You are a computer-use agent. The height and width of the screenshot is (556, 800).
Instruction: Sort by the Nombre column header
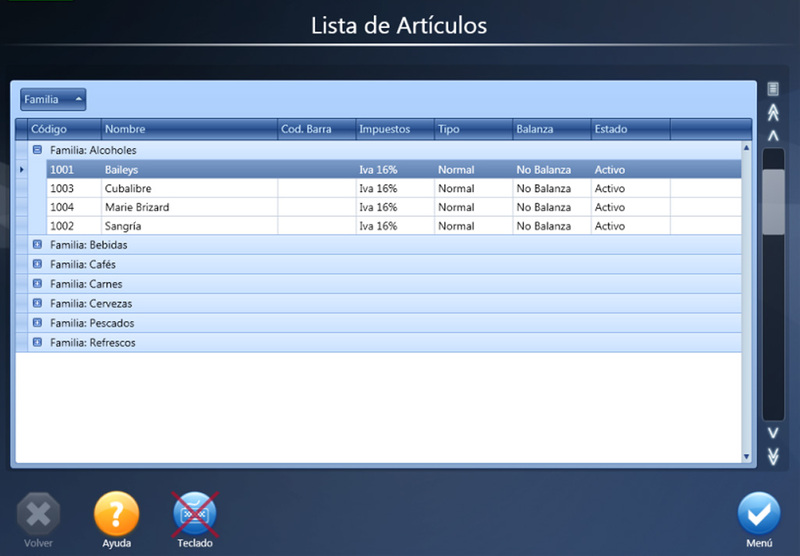[189, 129]
